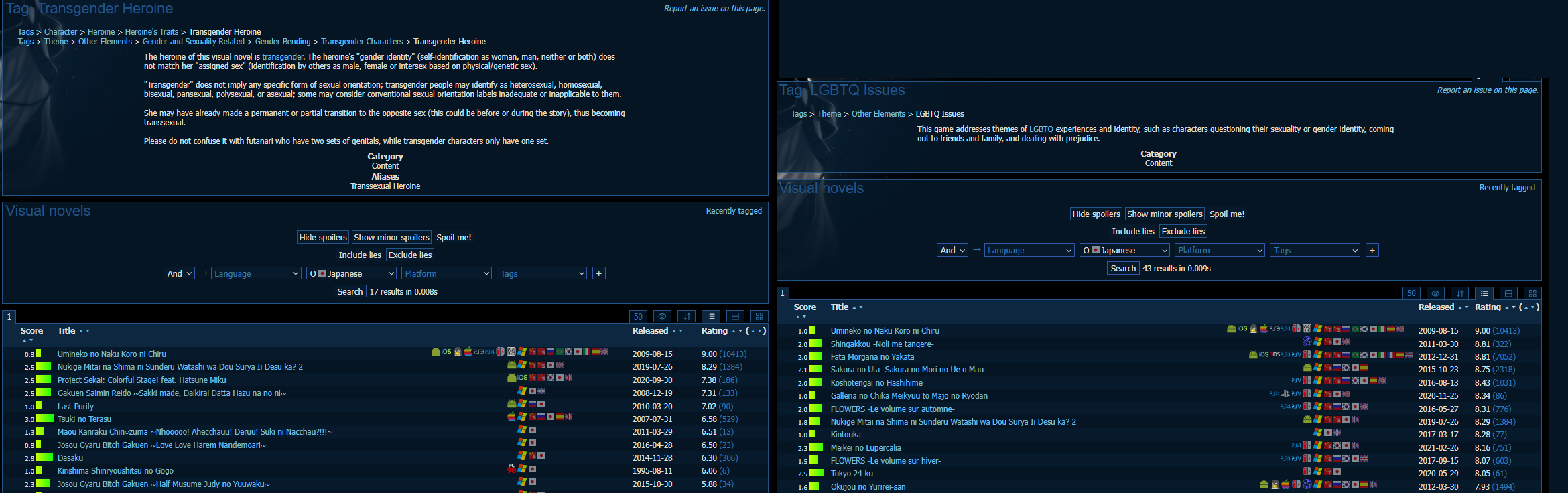Switch to grid view in LGBTQ Issues page
This screenshot has width=1568, height=493.
pos(1532,293)
